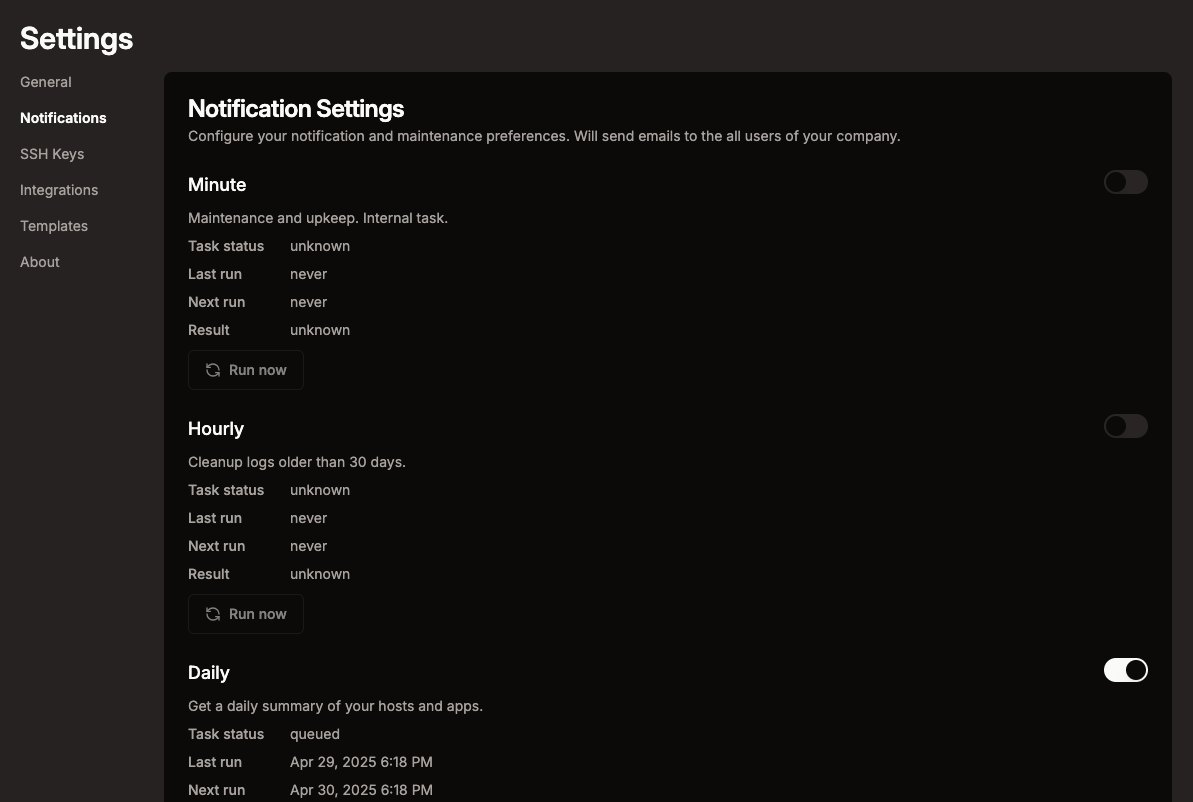
Task: Enable the Minute maintenance task toggle
Action: click(x=1125, y=182)
